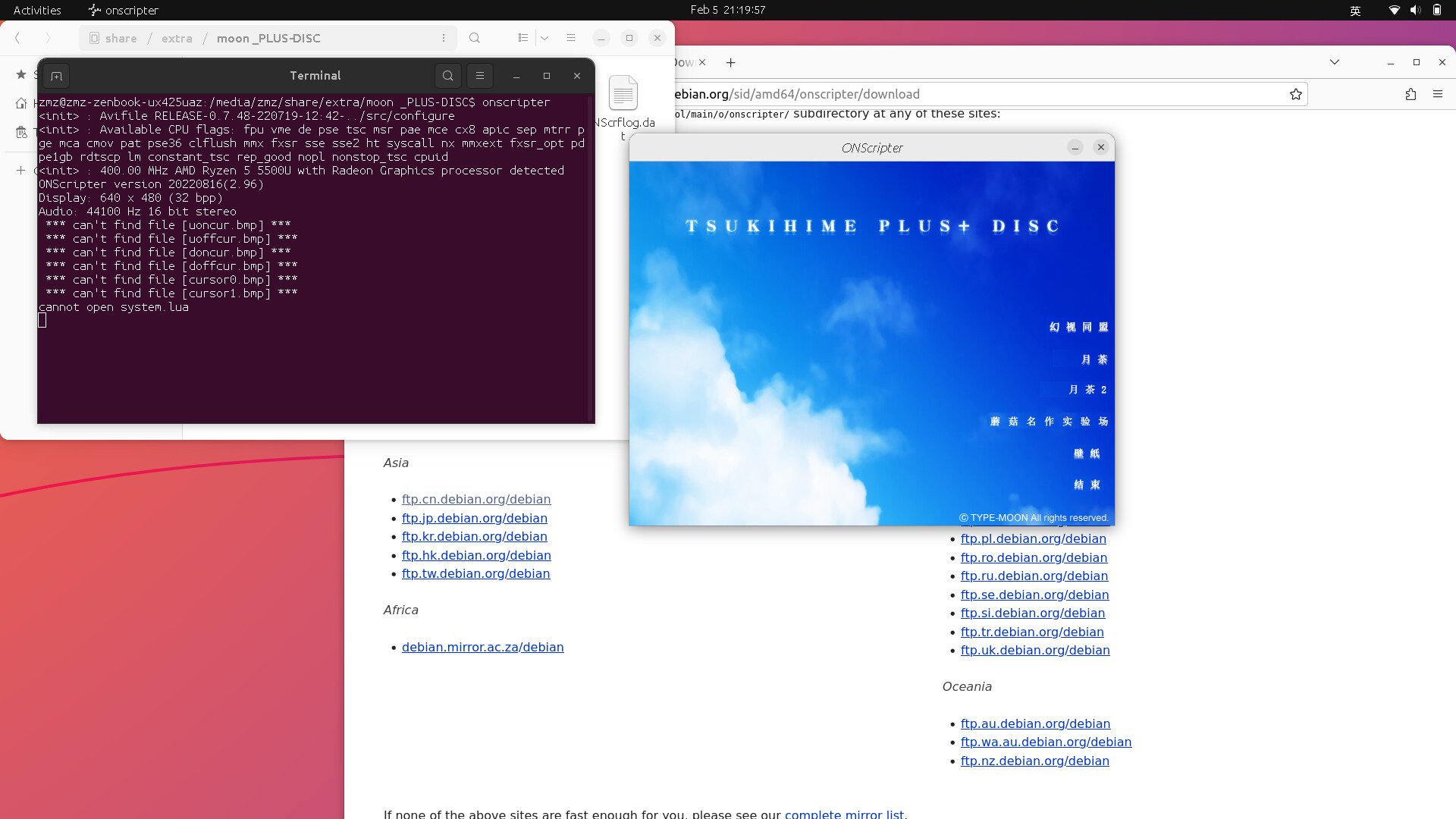
Task: Open the Terminal hamburger menu
Action: point(479,76)
